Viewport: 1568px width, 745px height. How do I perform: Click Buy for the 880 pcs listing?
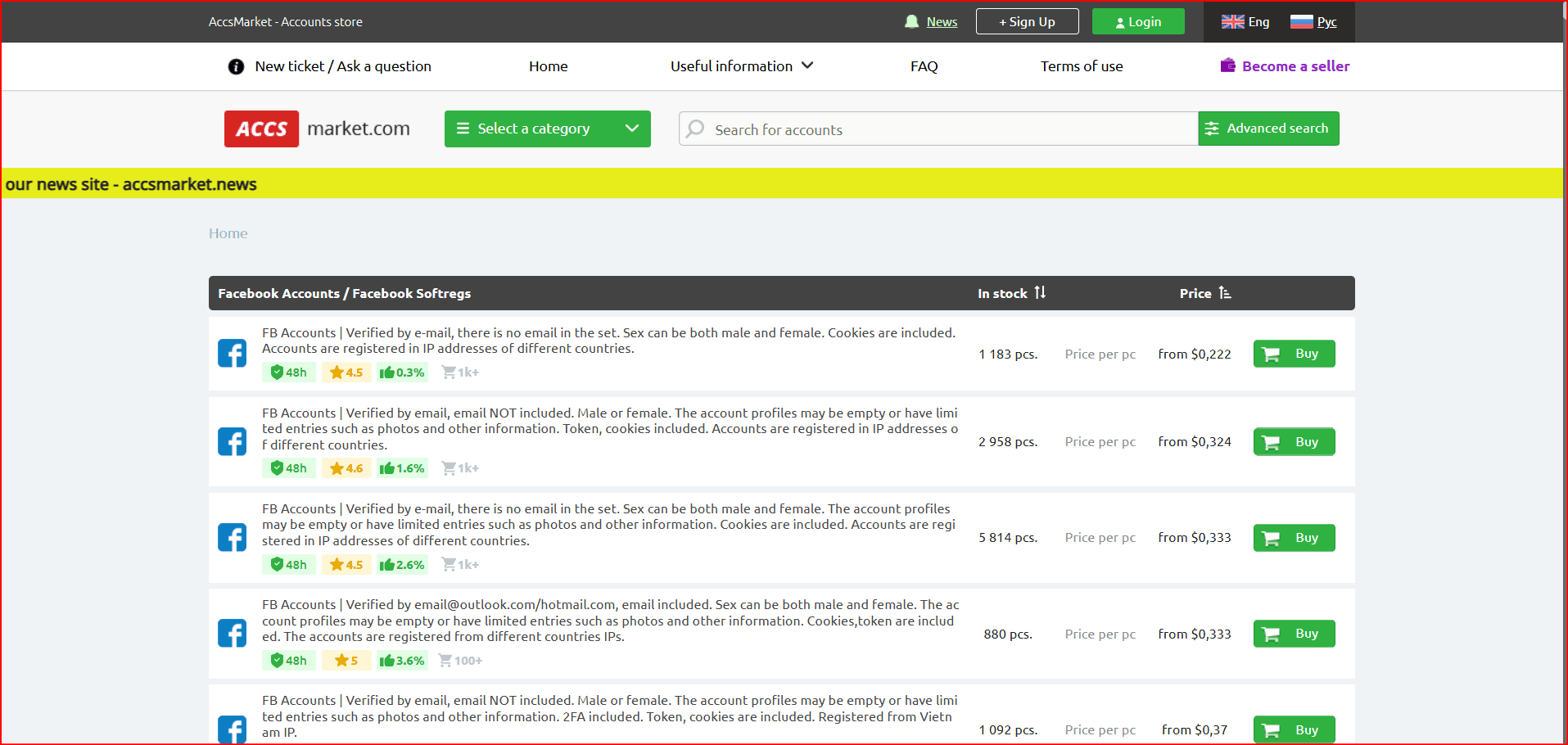coord(1294,634)
